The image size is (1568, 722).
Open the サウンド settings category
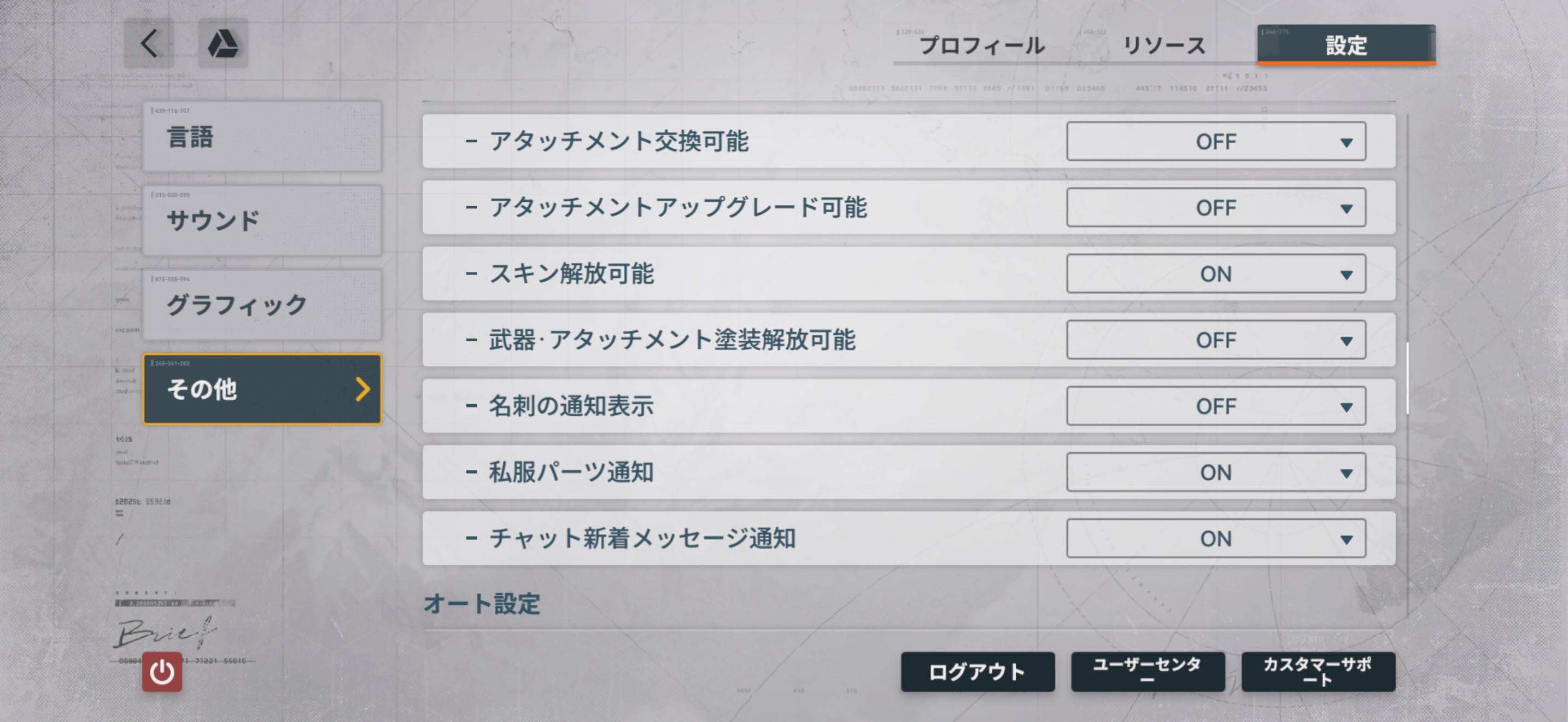coord(262,220)
